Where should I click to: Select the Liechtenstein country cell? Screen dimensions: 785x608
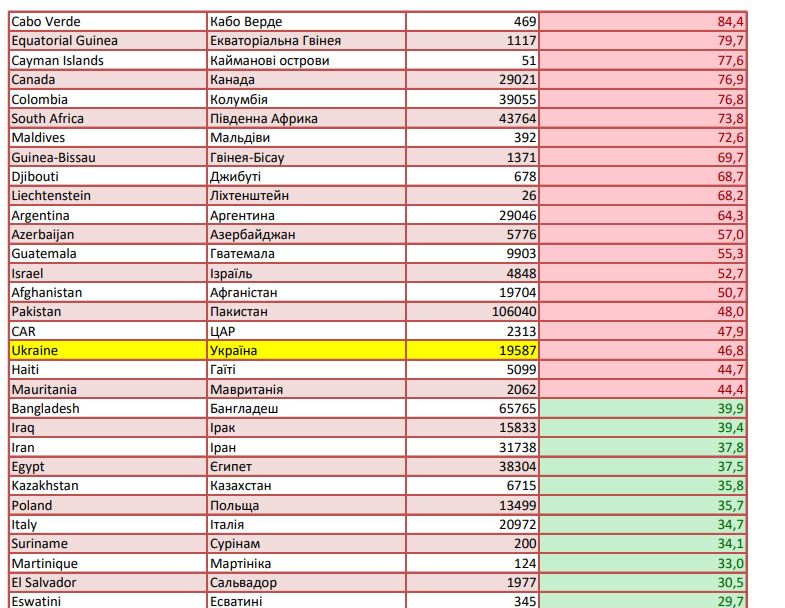[x=107, y=196]
